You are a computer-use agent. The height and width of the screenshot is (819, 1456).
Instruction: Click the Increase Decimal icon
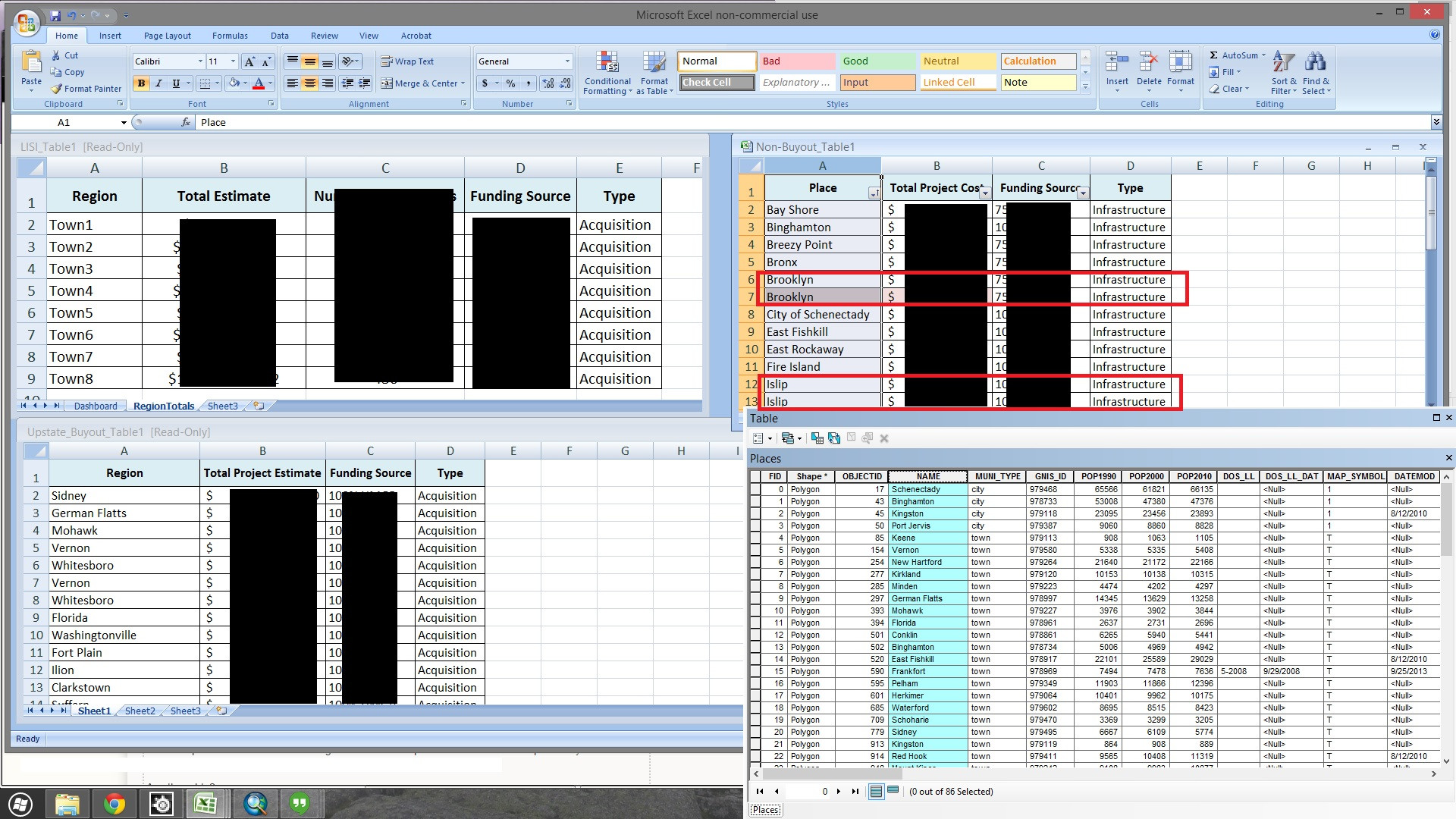548,83
